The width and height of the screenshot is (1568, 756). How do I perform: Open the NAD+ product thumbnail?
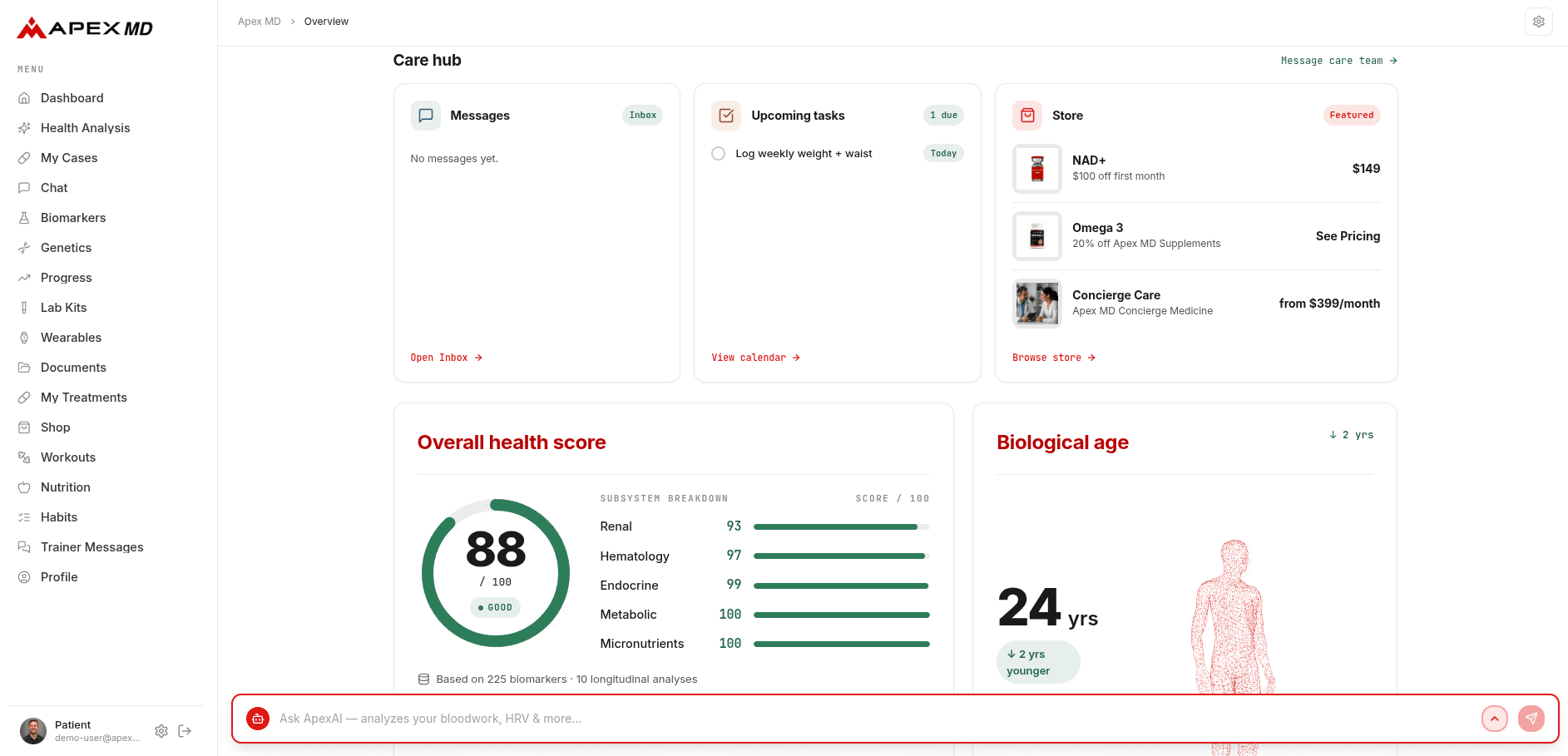tap(1037, 169)
